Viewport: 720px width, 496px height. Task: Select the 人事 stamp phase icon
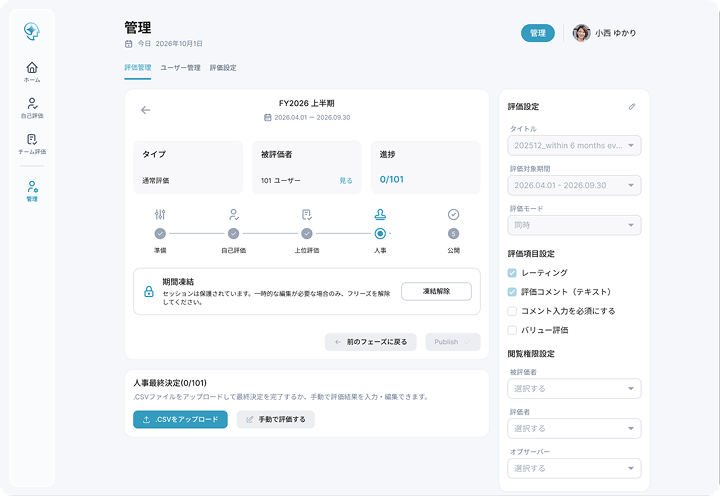coord(380,214)
